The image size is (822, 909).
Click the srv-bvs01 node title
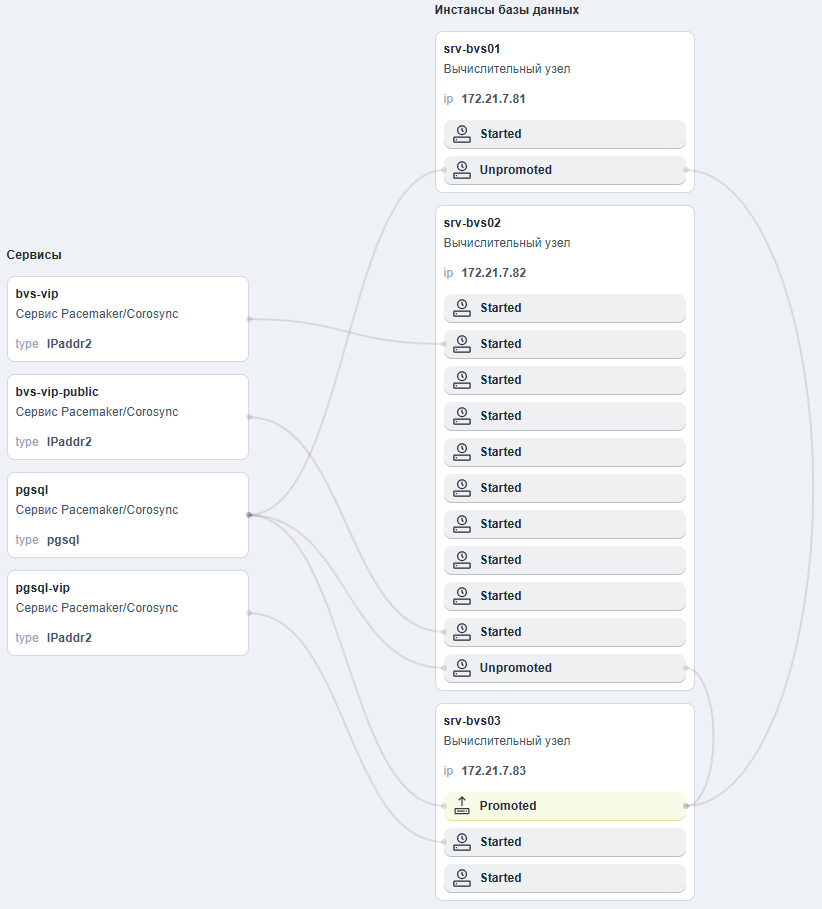(x=471, y=49)
